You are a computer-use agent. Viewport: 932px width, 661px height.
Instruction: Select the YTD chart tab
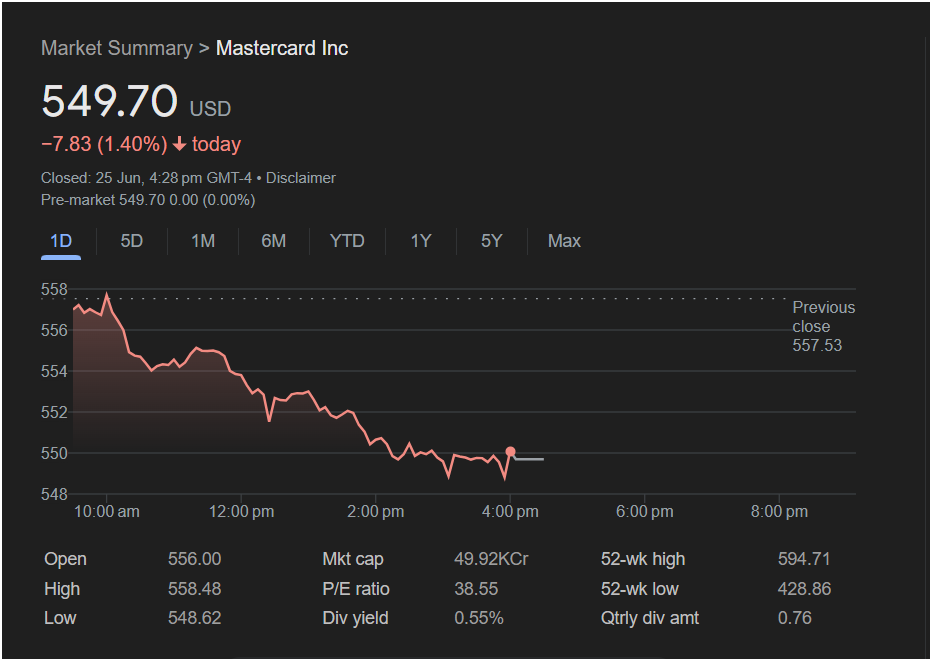[x=347, y=241]
